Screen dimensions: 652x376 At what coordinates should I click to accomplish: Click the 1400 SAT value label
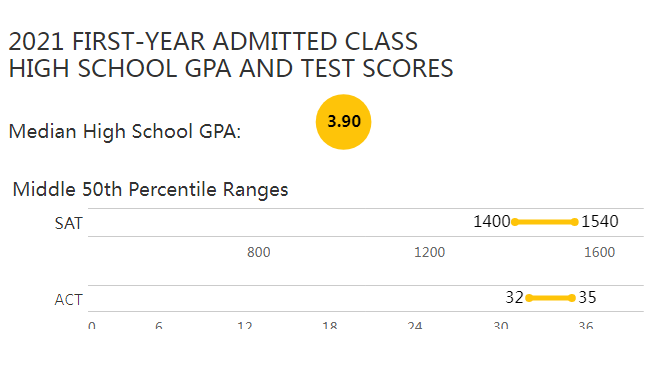(492, 222)
